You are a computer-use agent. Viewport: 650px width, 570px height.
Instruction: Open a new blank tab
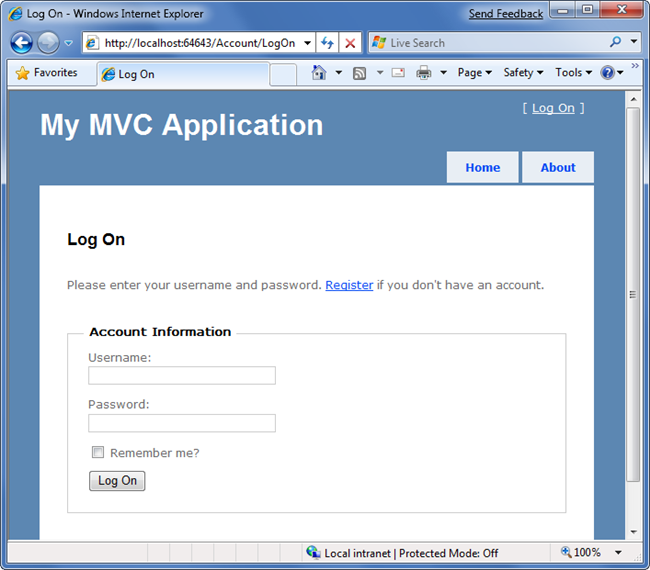(283, 75)
